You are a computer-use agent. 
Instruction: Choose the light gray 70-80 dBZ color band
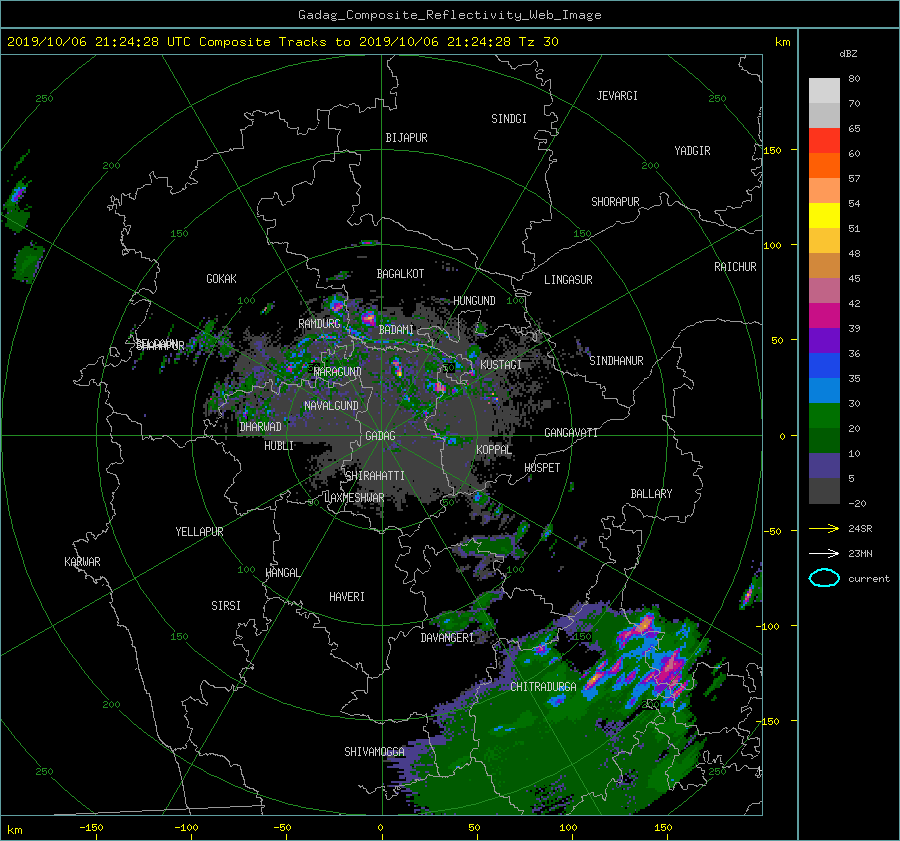pyautogui.click(x=824, y=90)
